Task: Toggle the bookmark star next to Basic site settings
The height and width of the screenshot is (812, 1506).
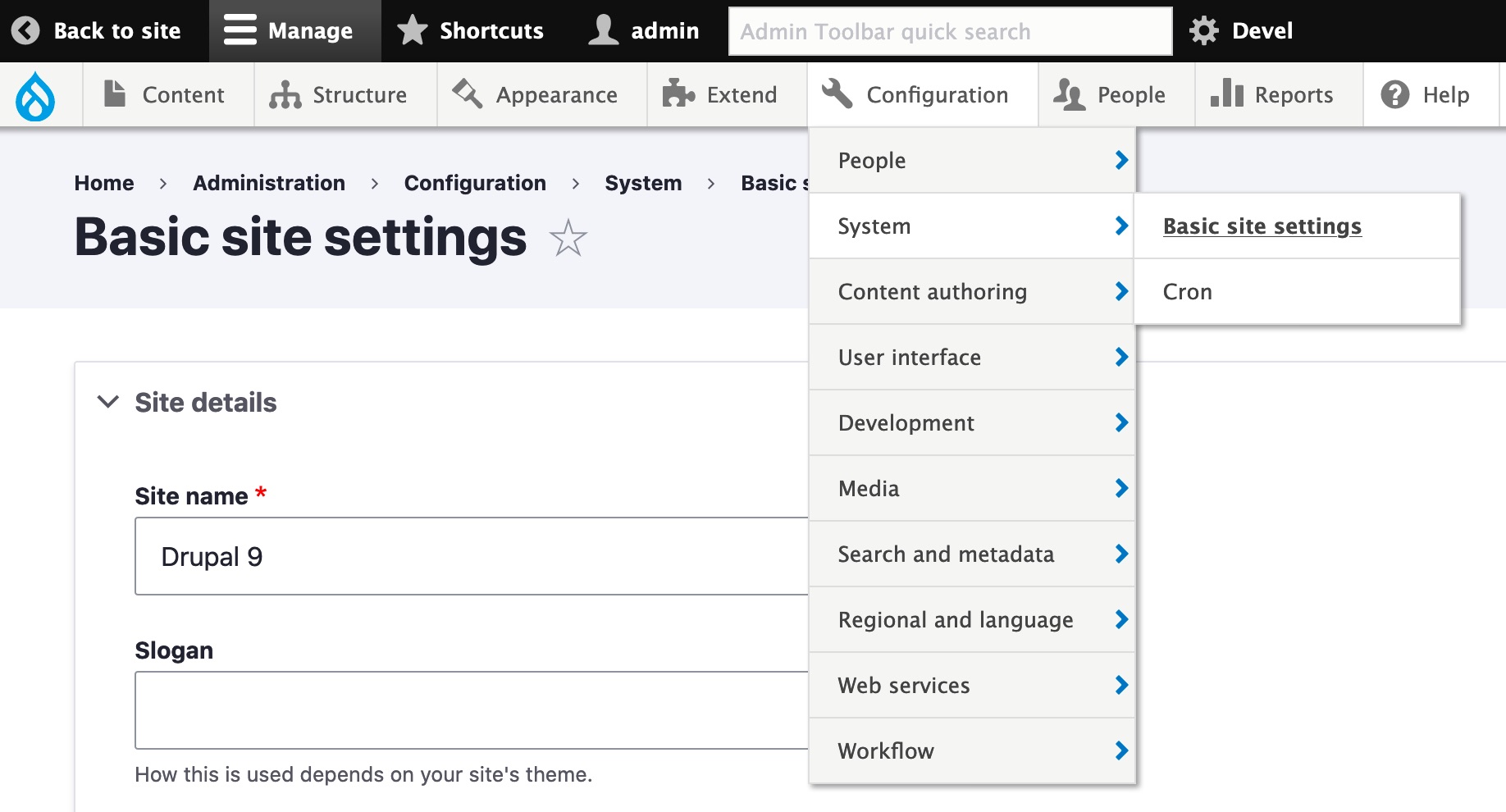Action: pos(568,239)
